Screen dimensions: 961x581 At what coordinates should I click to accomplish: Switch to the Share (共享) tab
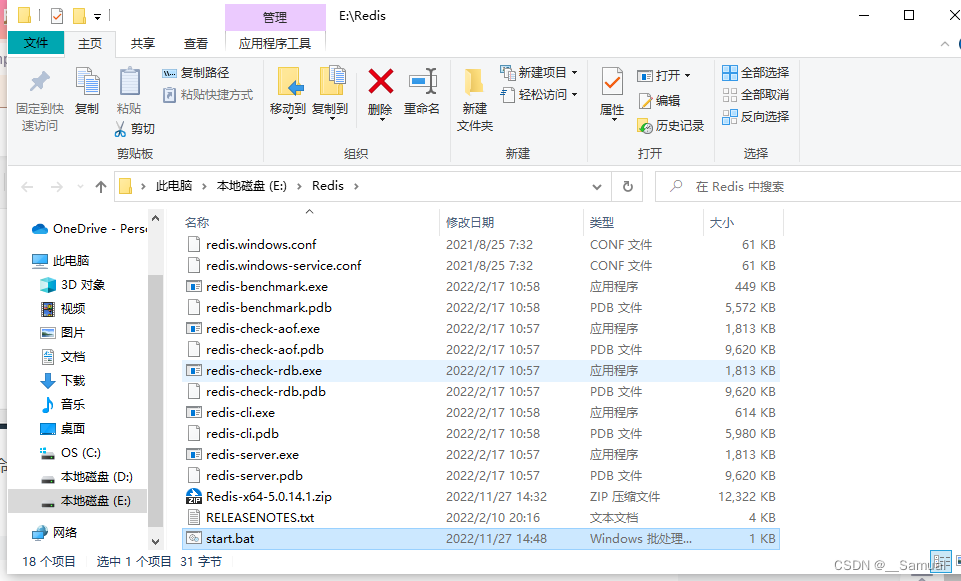[143, 44]
